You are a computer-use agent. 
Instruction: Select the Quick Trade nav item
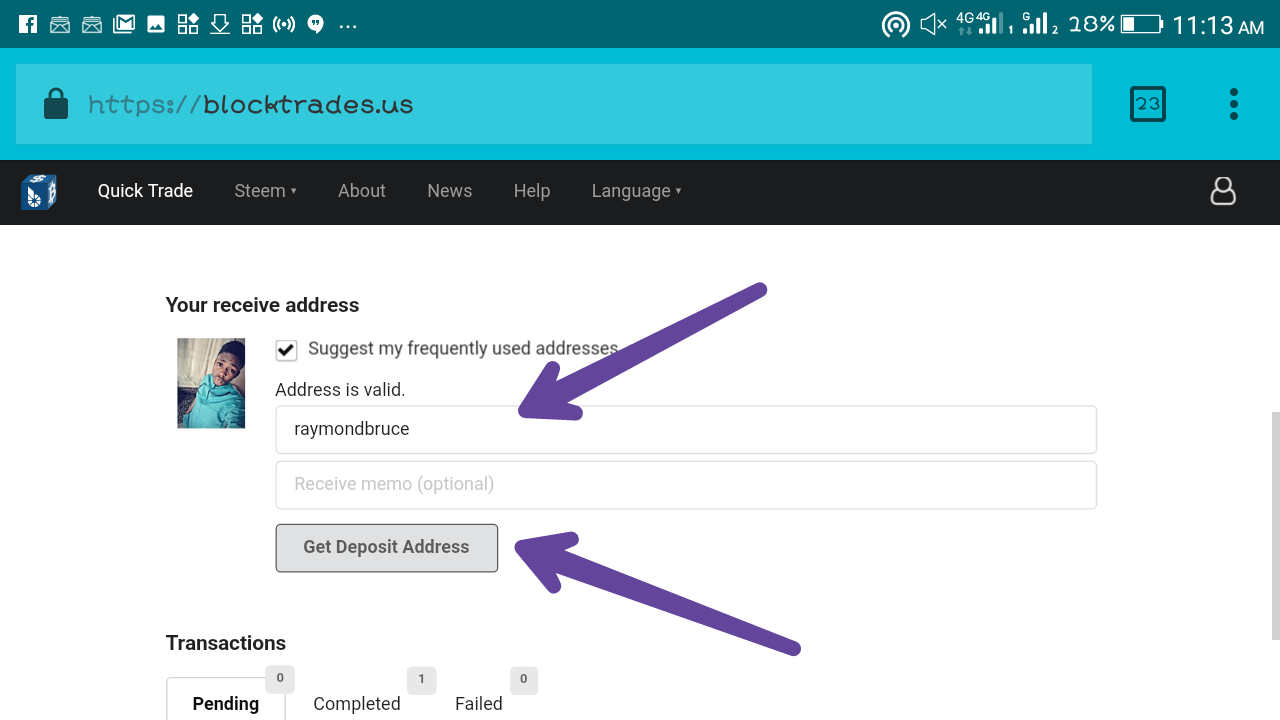(x=145, y=191)
